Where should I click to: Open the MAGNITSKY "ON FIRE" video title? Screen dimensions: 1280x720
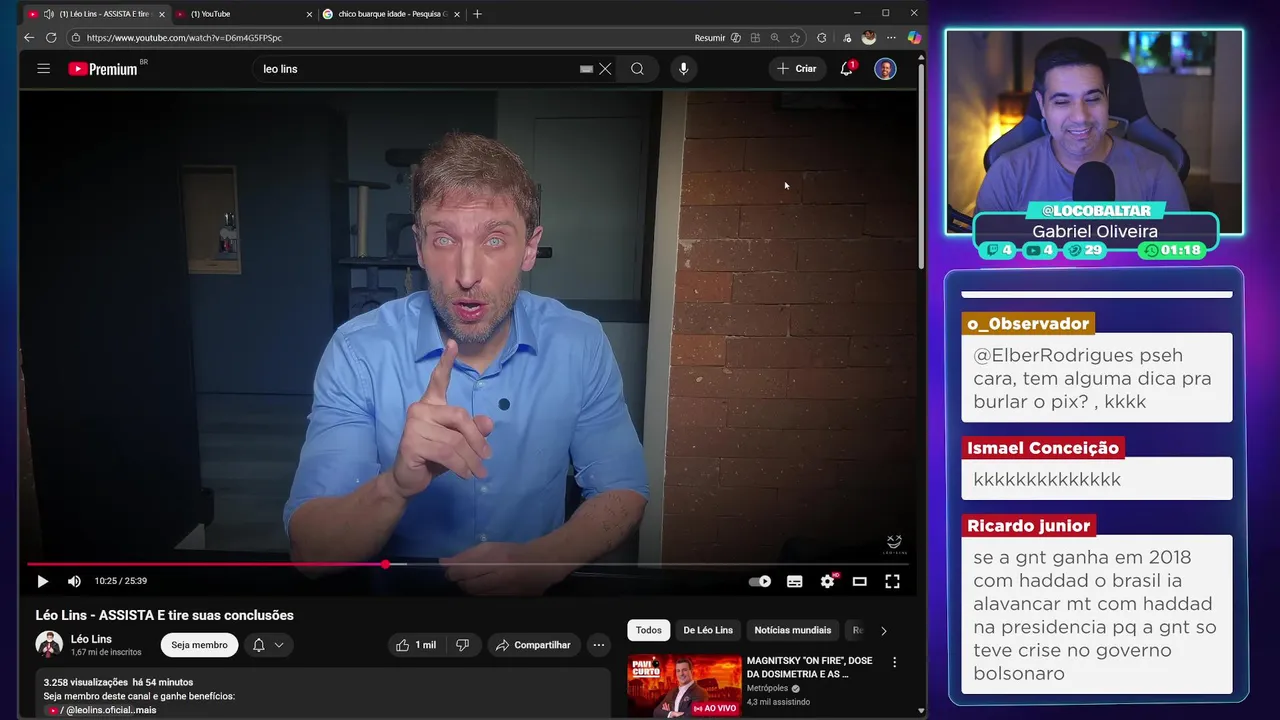click(811, 667)
